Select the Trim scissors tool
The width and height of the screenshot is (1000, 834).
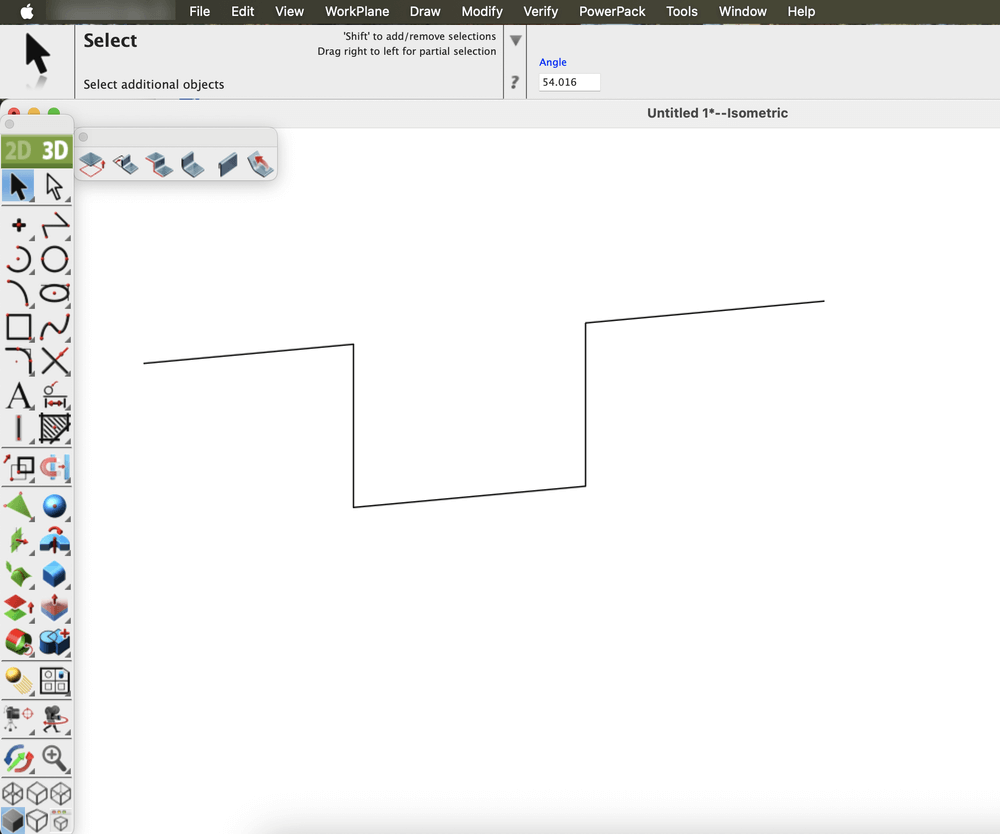[x=55, y=361]
